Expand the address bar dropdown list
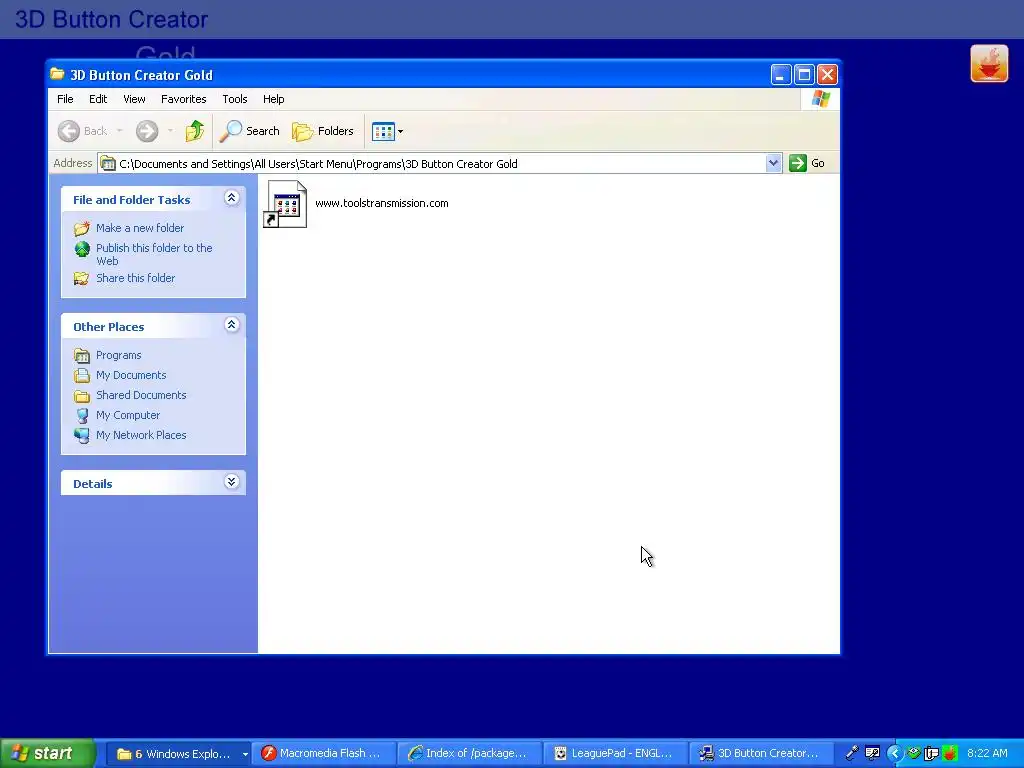1024x768 pixels. (x=773, y=163)
